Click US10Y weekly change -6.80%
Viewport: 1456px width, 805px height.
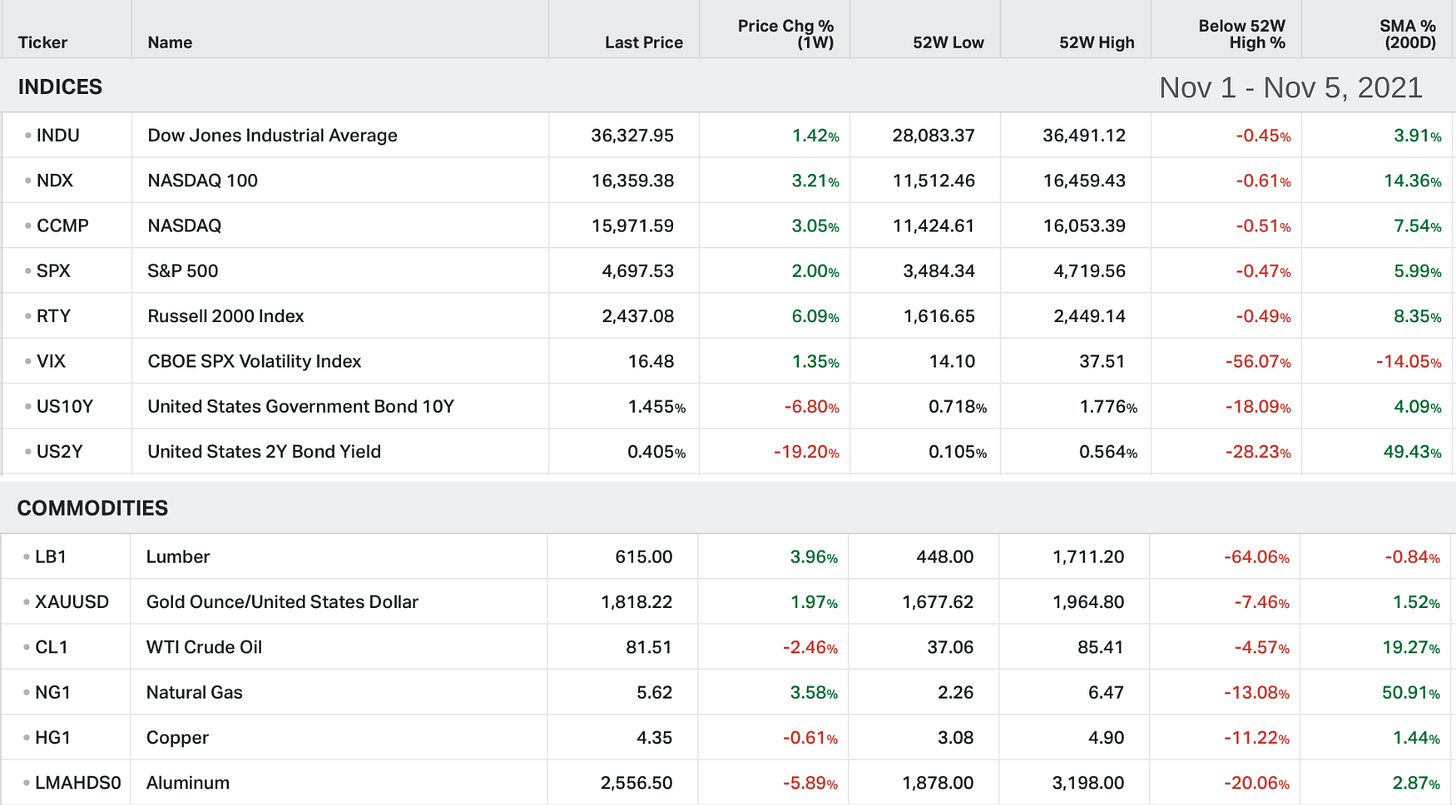[811, 406]
